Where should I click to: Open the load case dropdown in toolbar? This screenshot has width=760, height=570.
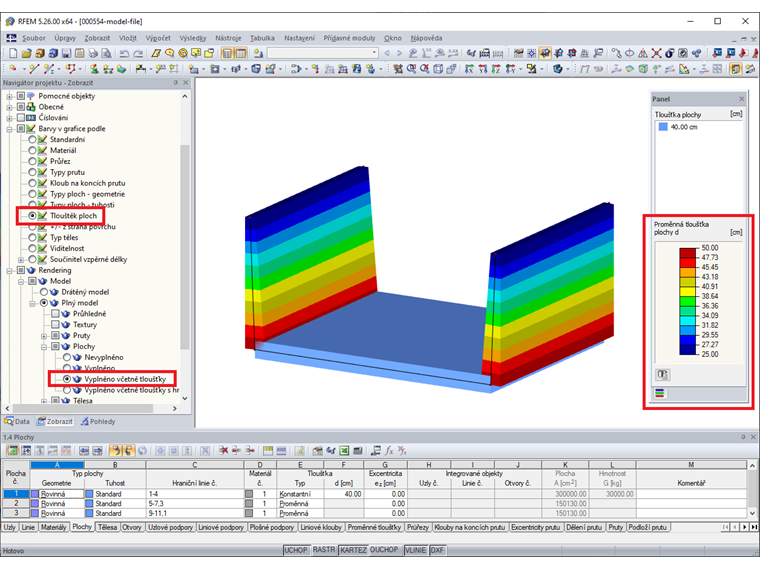[374, 53]
